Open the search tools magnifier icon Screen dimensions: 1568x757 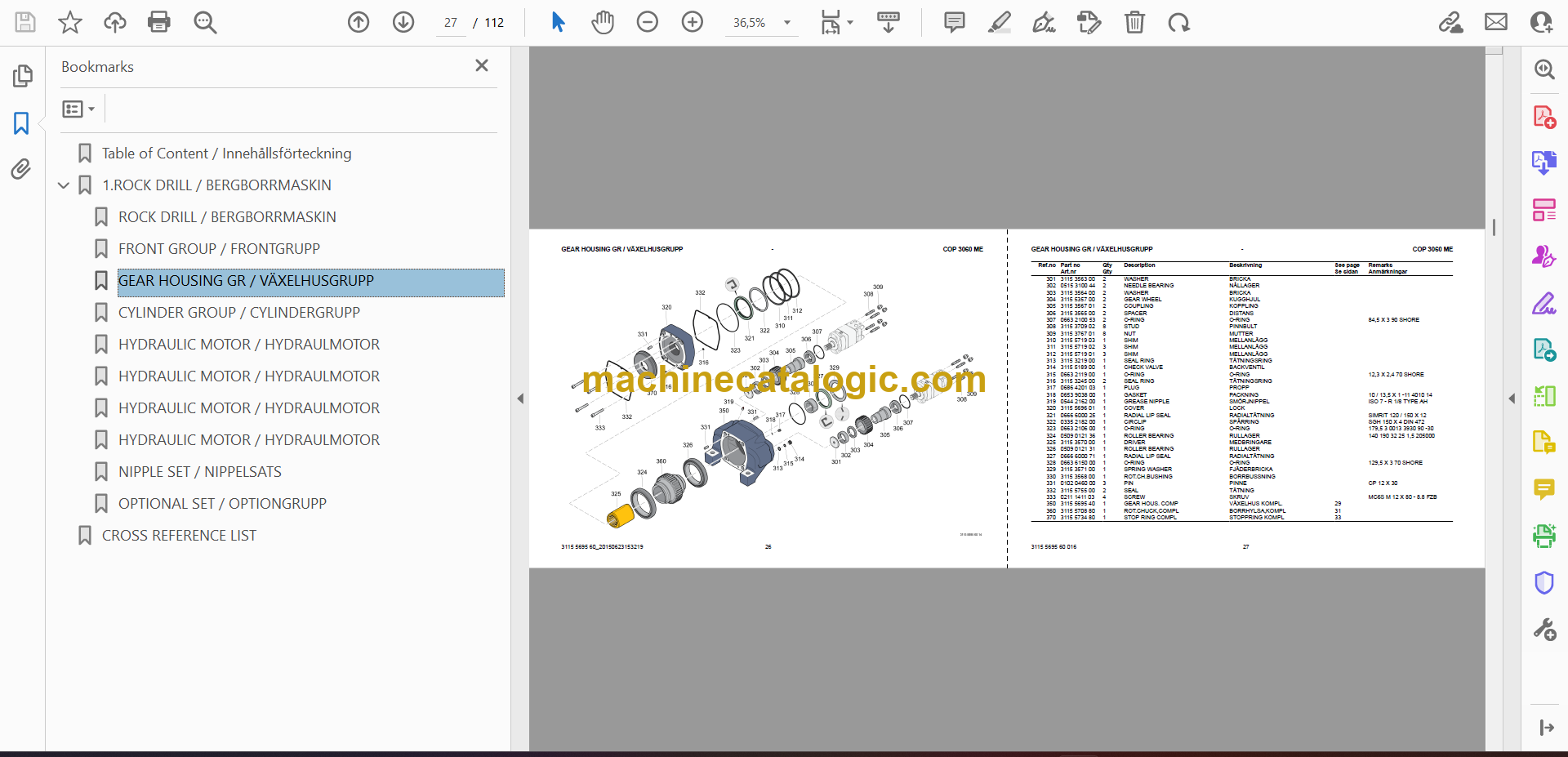click(1543, 69)
